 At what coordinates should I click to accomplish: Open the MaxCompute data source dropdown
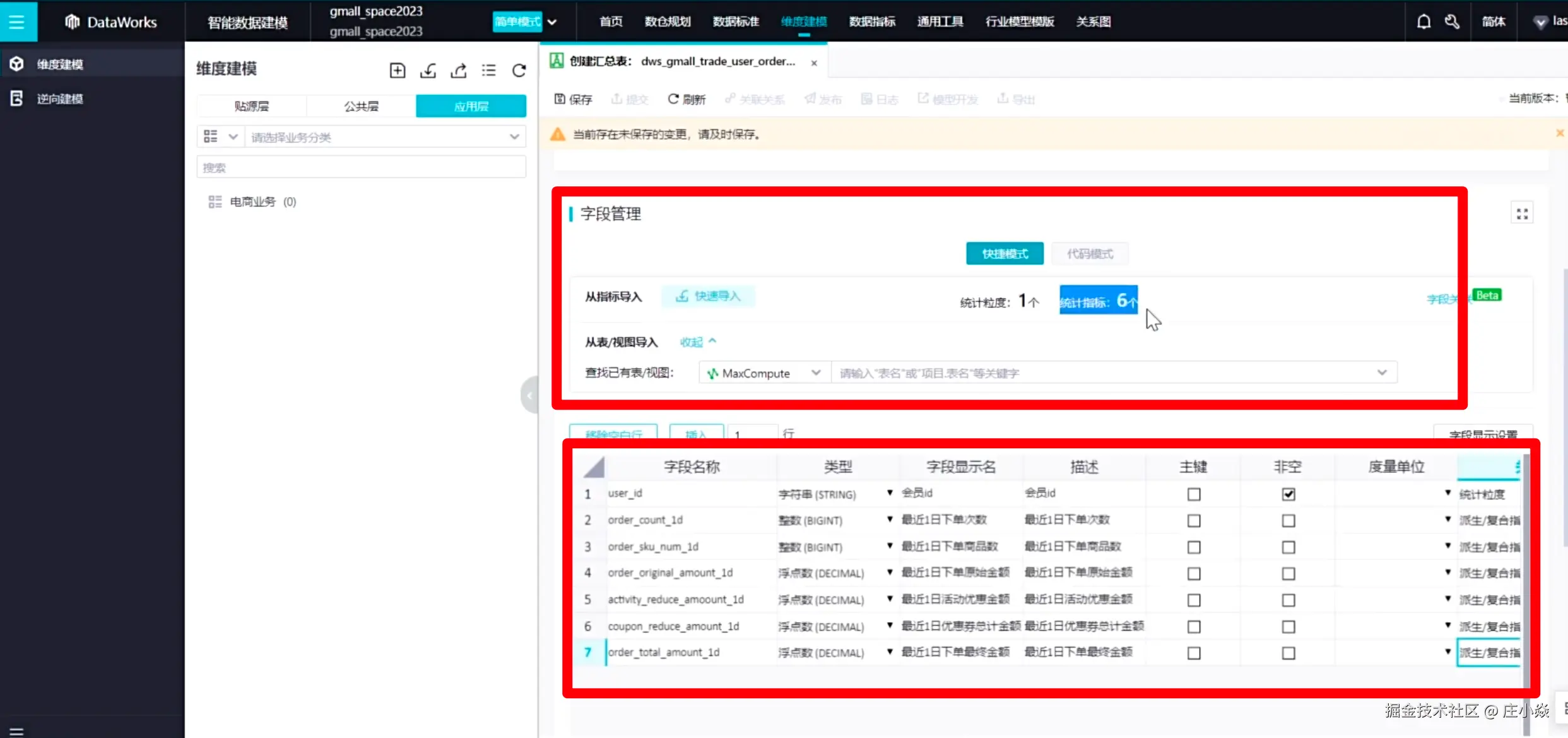pos(764,373)
